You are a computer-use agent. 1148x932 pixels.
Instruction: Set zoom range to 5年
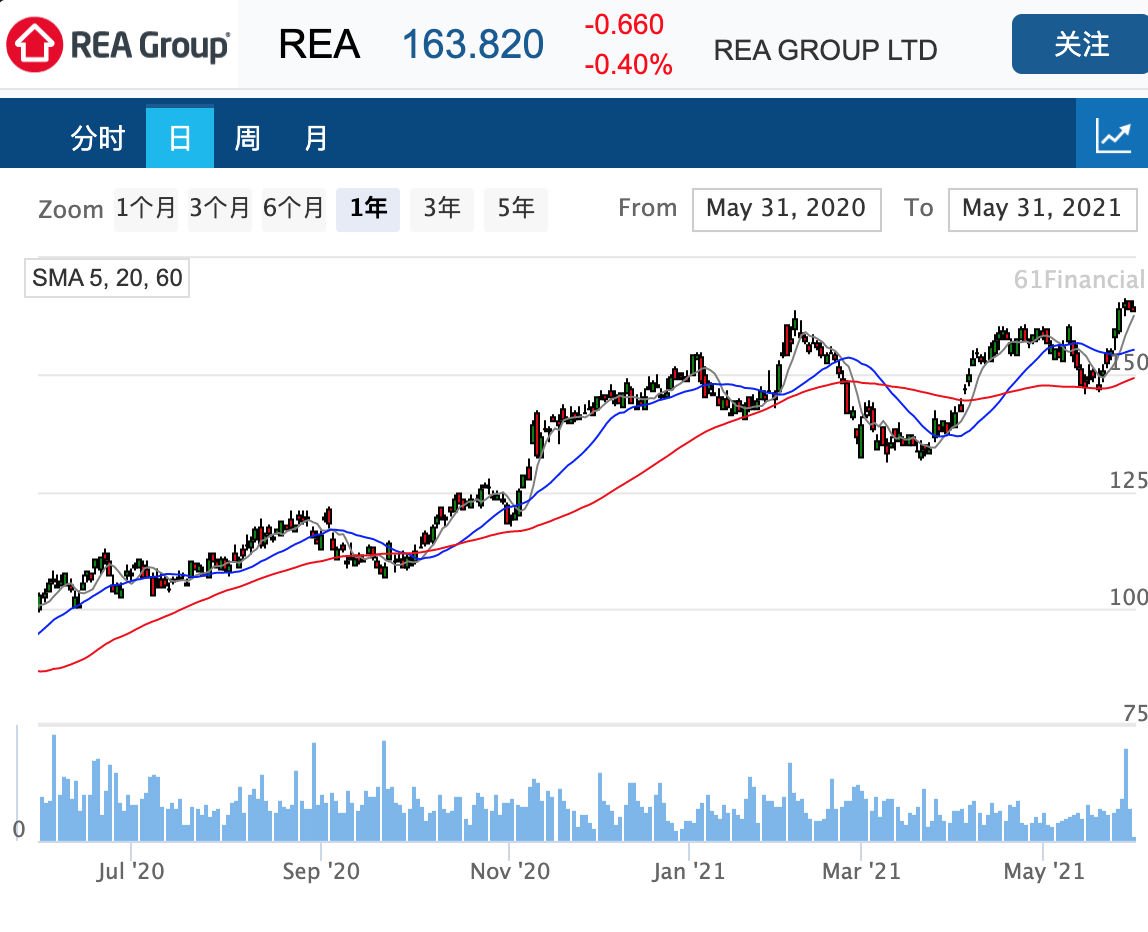tap(516, 209)
